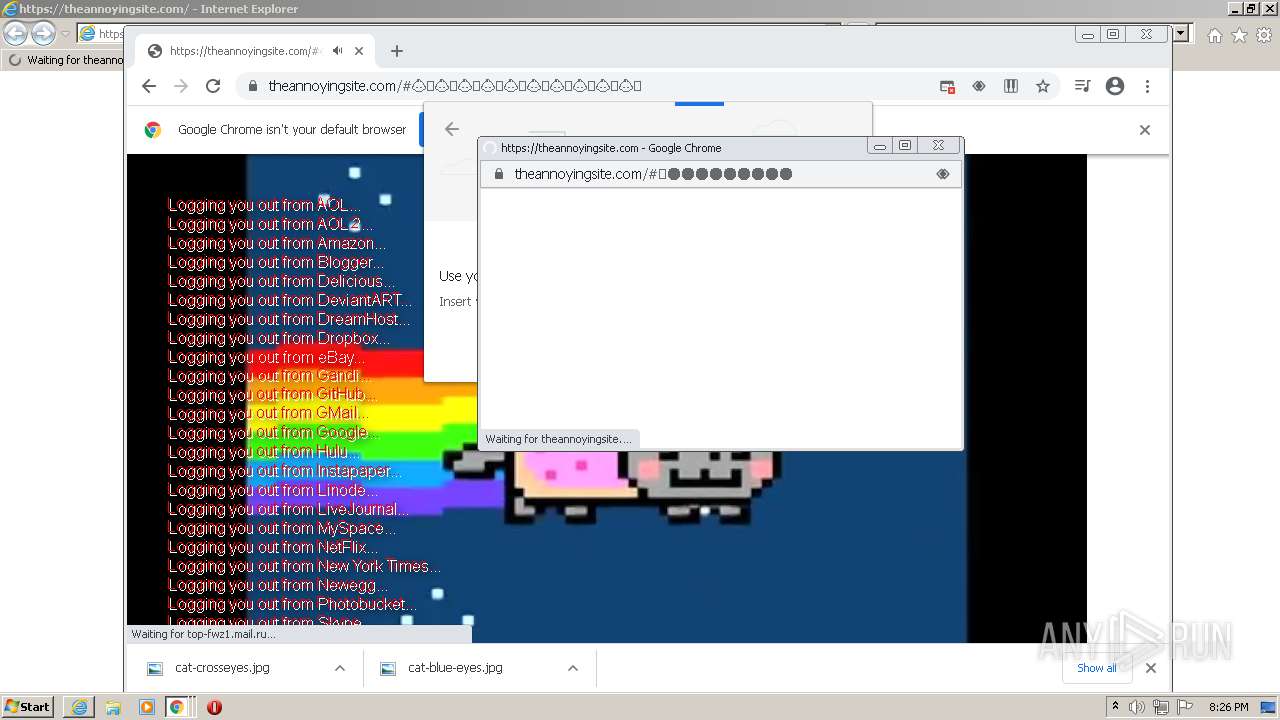The height and width of the screenshot is (720, 1280).
Task: Click Internet Explorer back button
Action: pos(16,33)
